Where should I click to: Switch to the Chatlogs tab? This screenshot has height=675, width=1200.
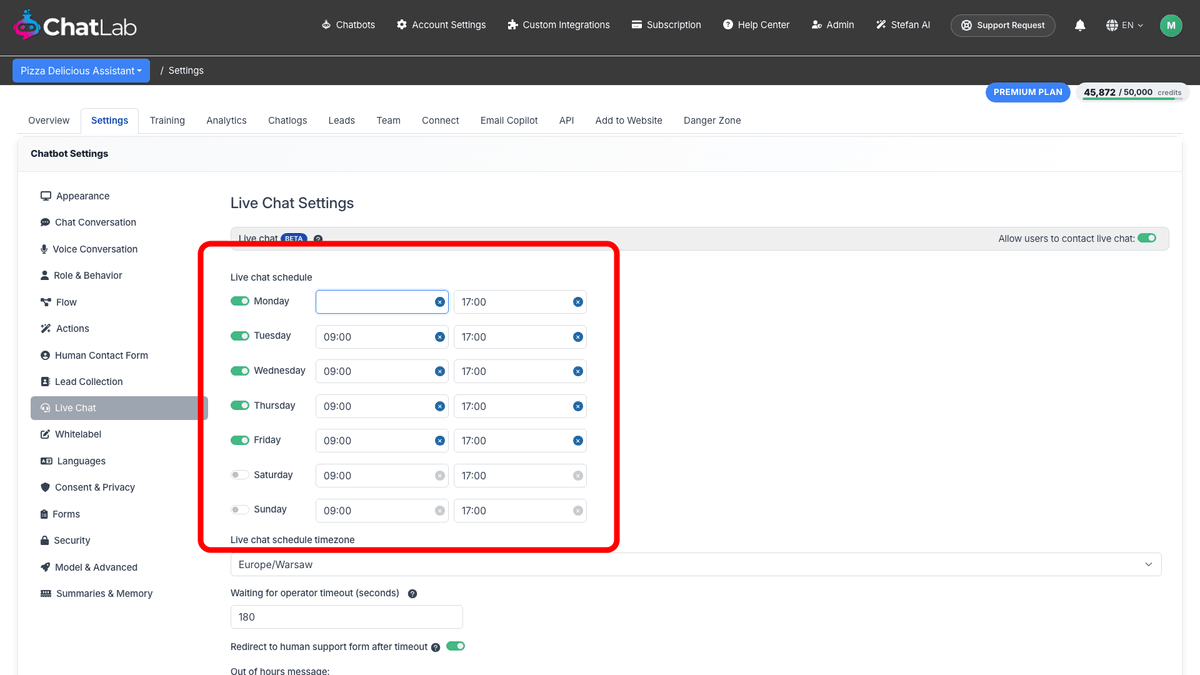[288, 120]
